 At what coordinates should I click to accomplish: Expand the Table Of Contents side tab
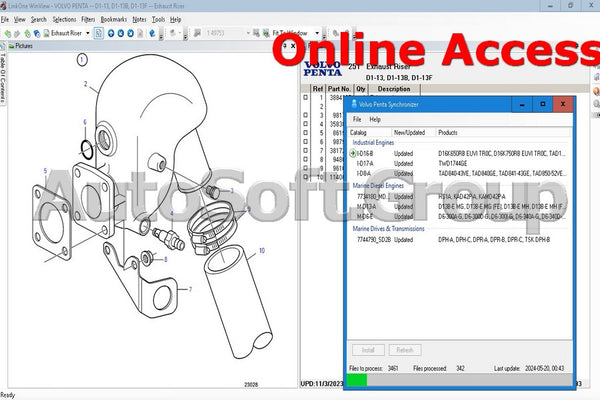[x=3, y=78]
